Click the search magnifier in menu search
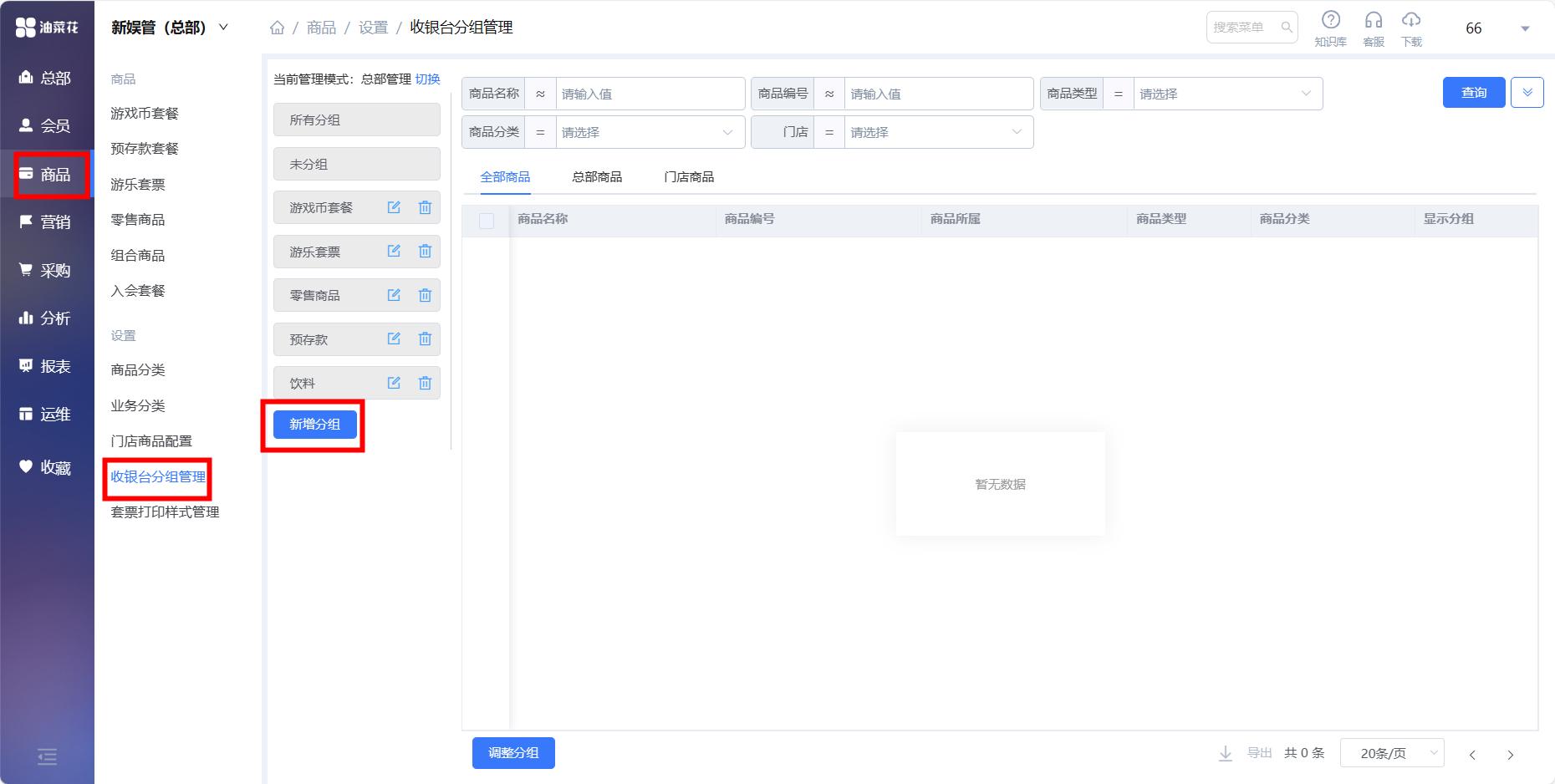The height and width of the screenshot is (784, 1555). [x=1287, y=28]
